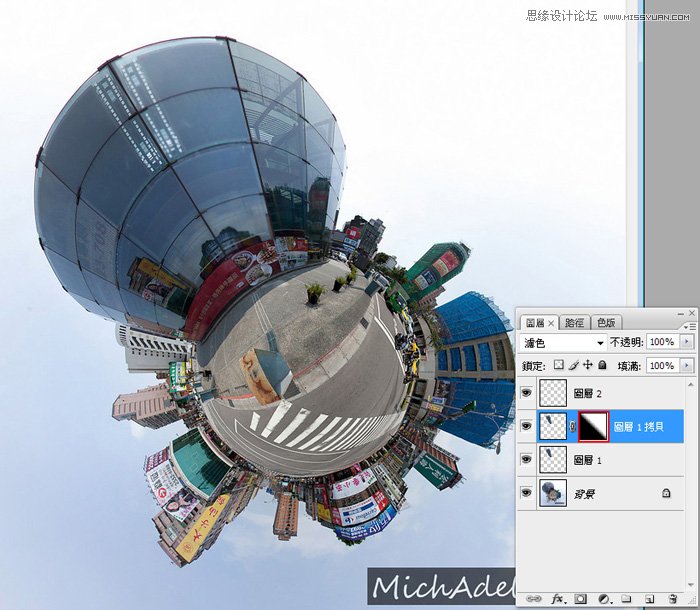
Task: Expand the 不透明 opacity slider arrow
Action: 686,343
